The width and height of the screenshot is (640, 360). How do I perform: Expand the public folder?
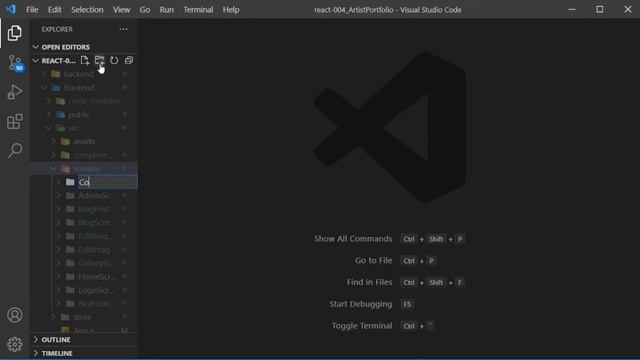coord(84,114)
